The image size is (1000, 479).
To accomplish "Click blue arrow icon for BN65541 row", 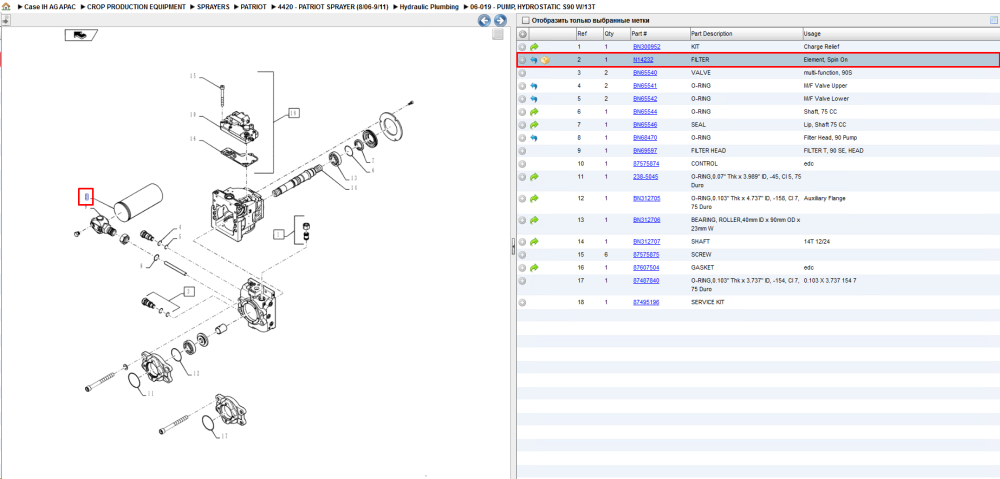I will pyautogui.click(x=534, y=86).
